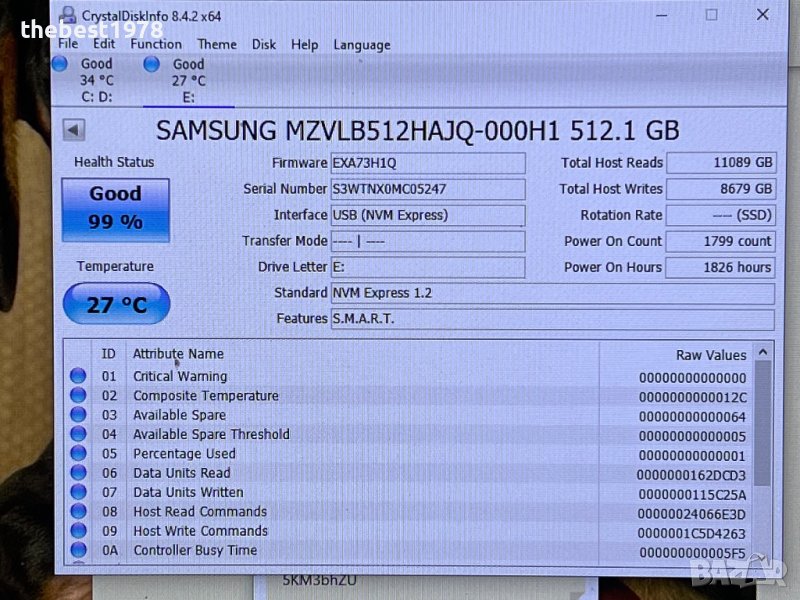Click the Firmware value field
800x600 pixels.
(427, 163)
